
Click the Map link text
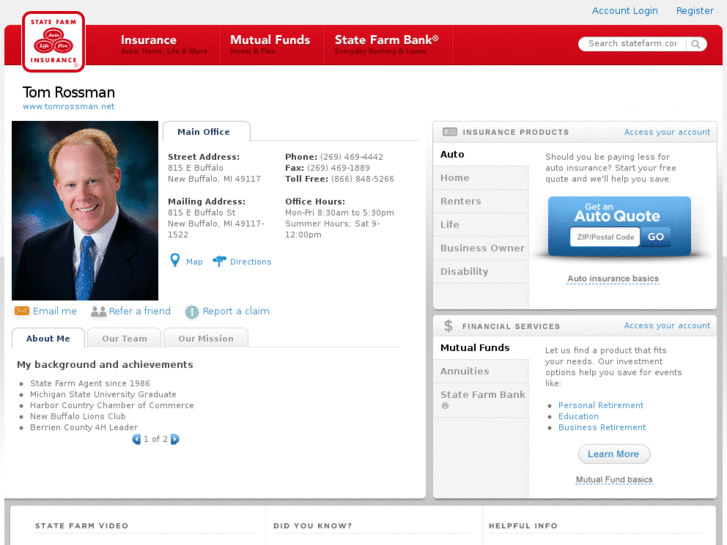[194, 262]
